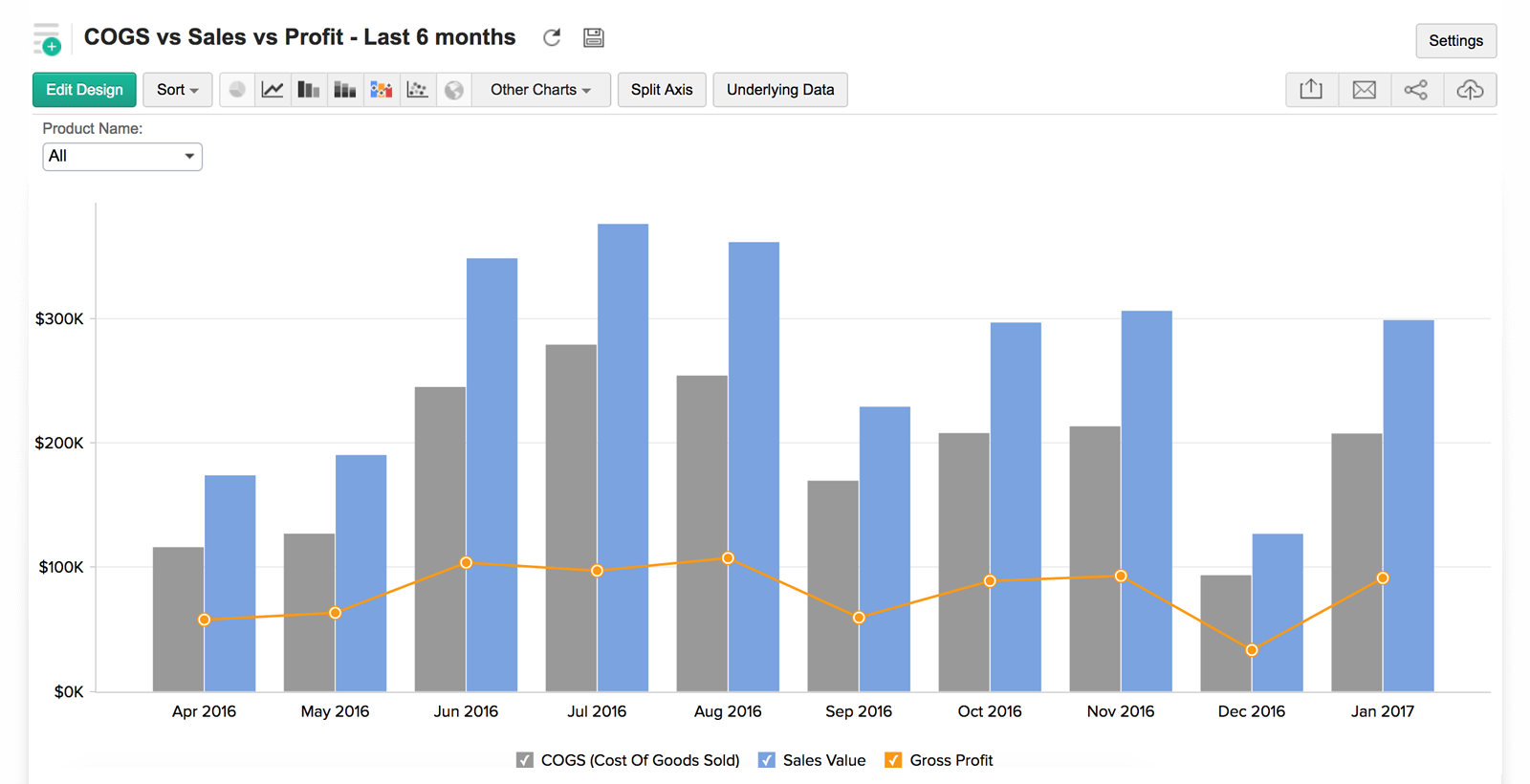The height and width of the screenshot is (784, 1530).
Task: Select the line chart type icon
Action: (x=273, y=90)
